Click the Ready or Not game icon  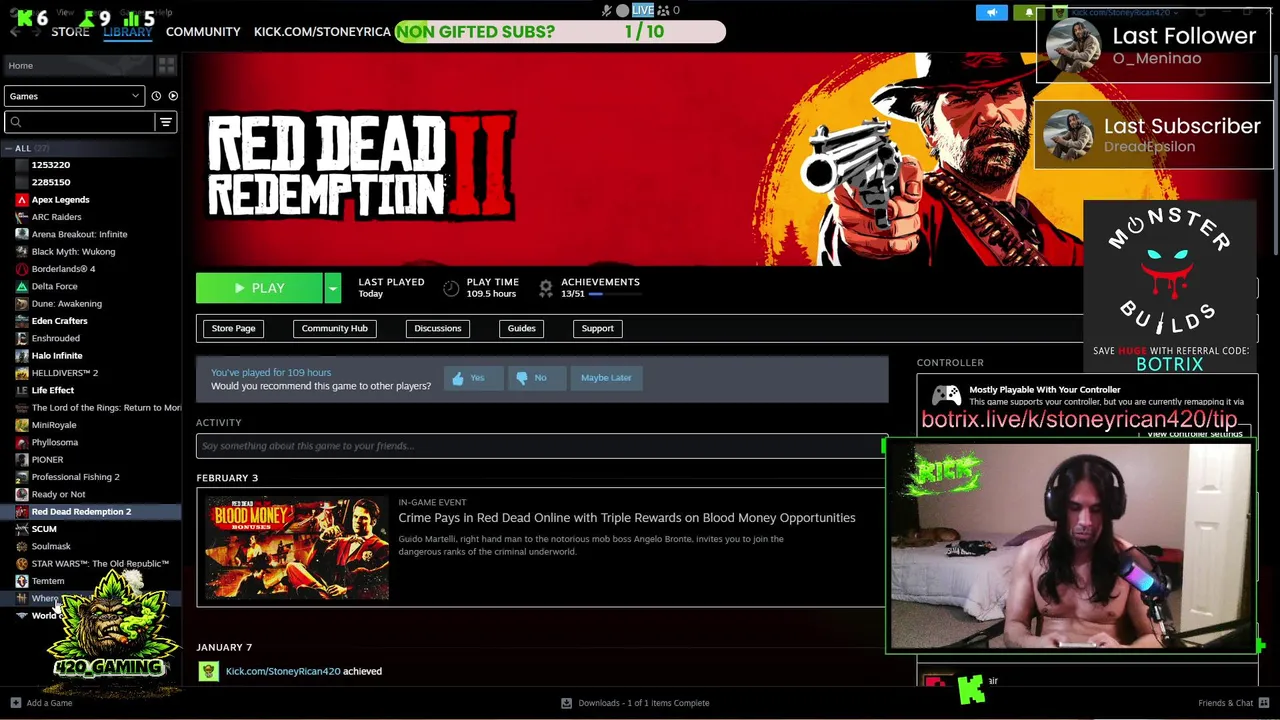point(22,494)
